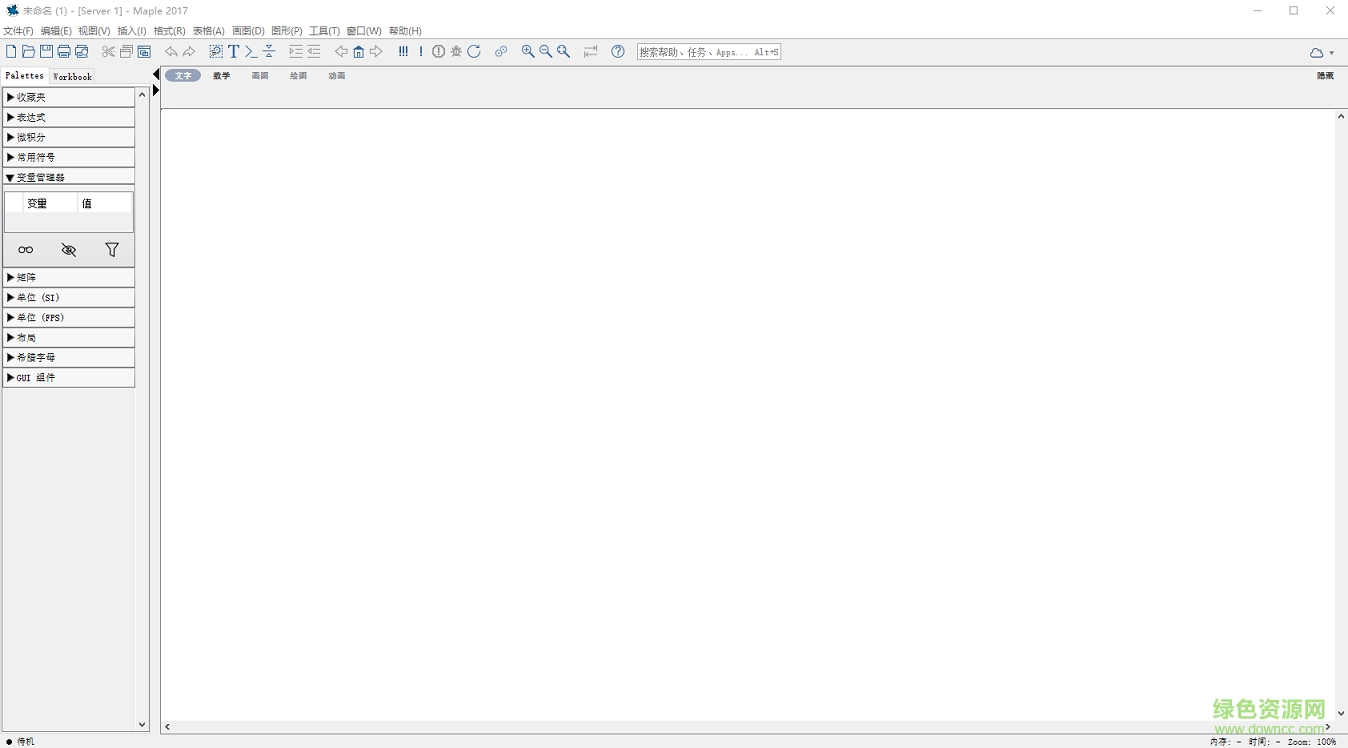Collapse the palette sidebar with left triangle
The image size is (1348, 748).
[156, 75]
